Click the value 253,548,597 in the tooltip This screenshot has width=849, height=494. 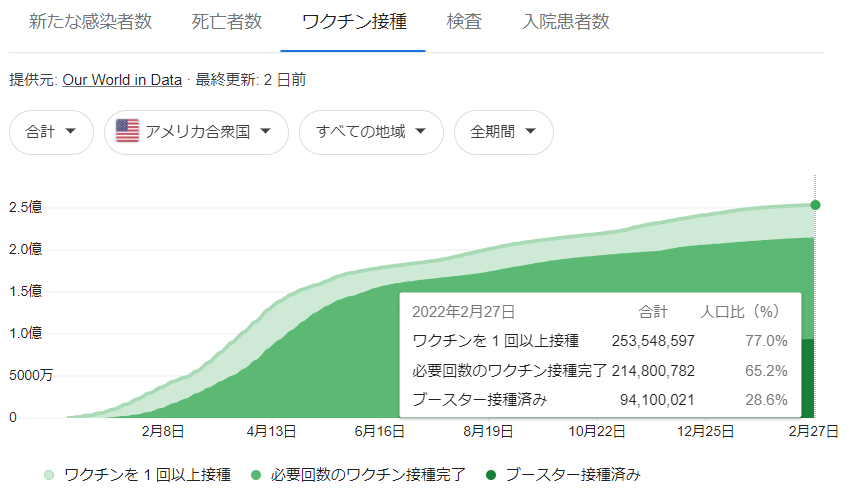click(x=653, y=341)
